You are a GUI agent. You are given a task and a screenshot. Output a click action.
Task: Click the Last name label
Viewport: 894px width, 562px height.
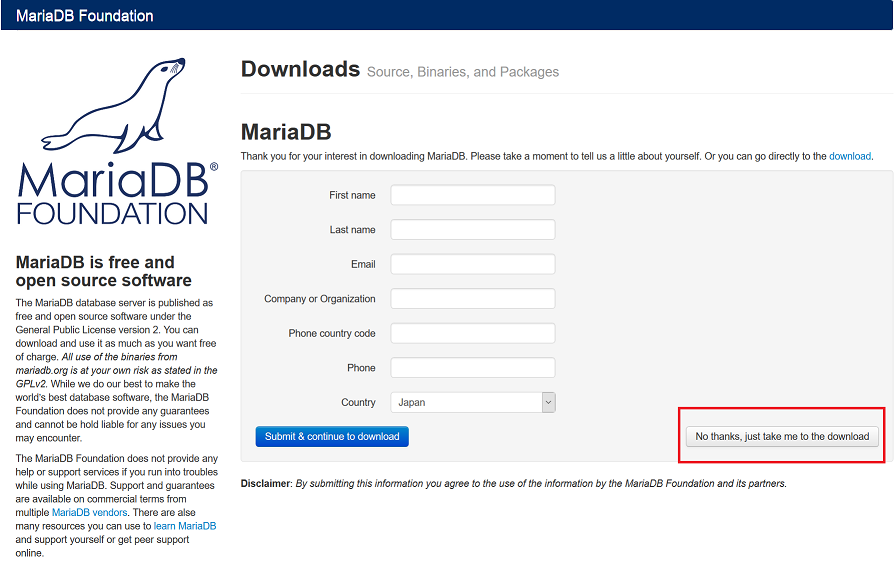tap(352, 230)
